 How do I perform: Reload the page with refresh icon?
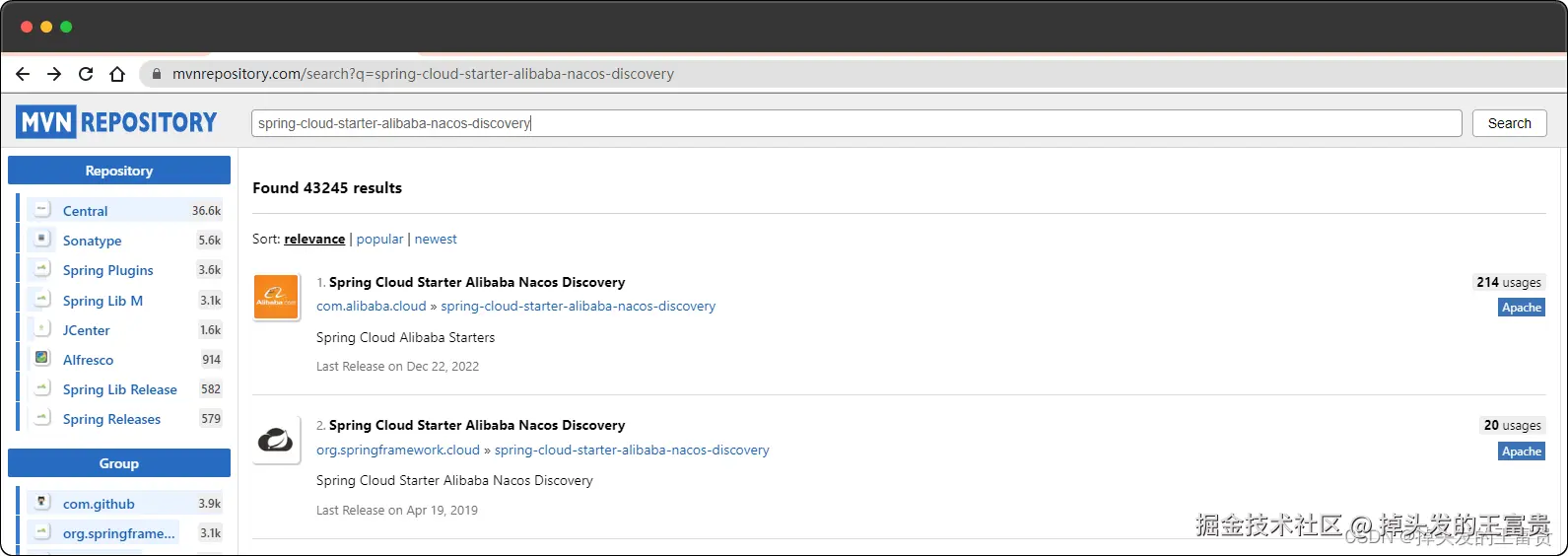point(86,74)
